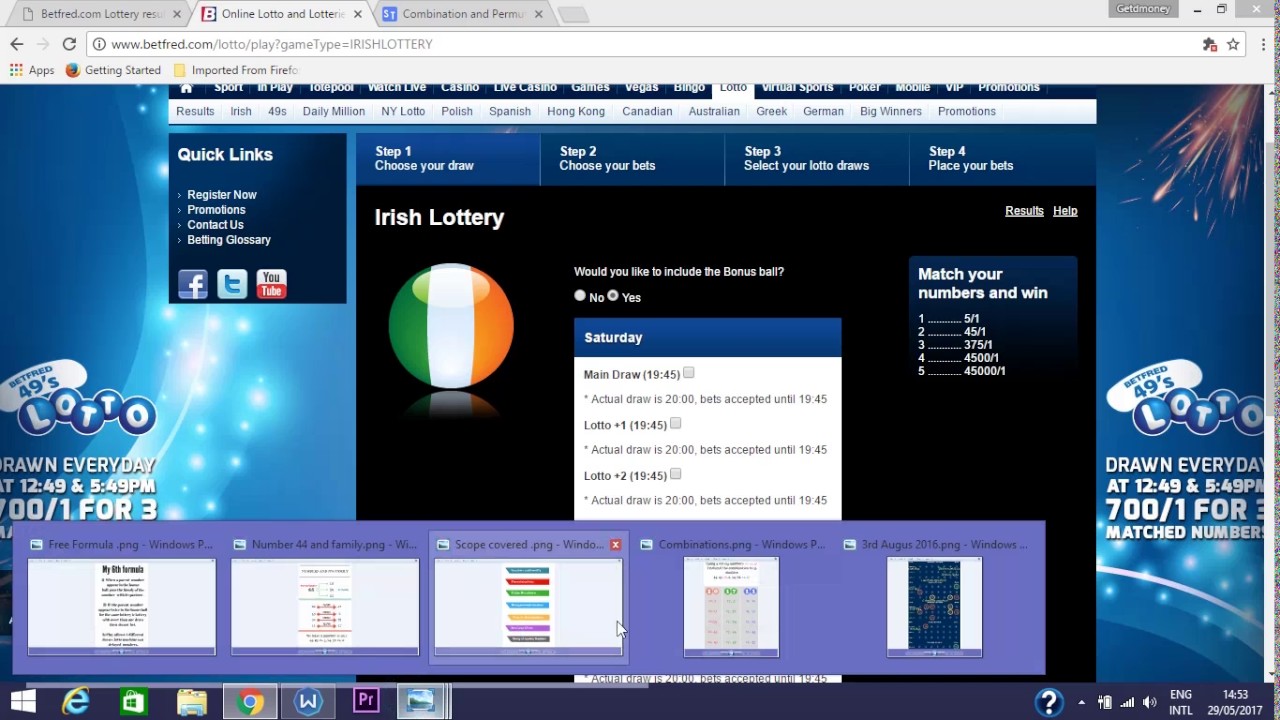Click the blue help question-mark tray icon
Image resolution: width=1280 pixels, height=720 pixels.
click(1048, 702)
